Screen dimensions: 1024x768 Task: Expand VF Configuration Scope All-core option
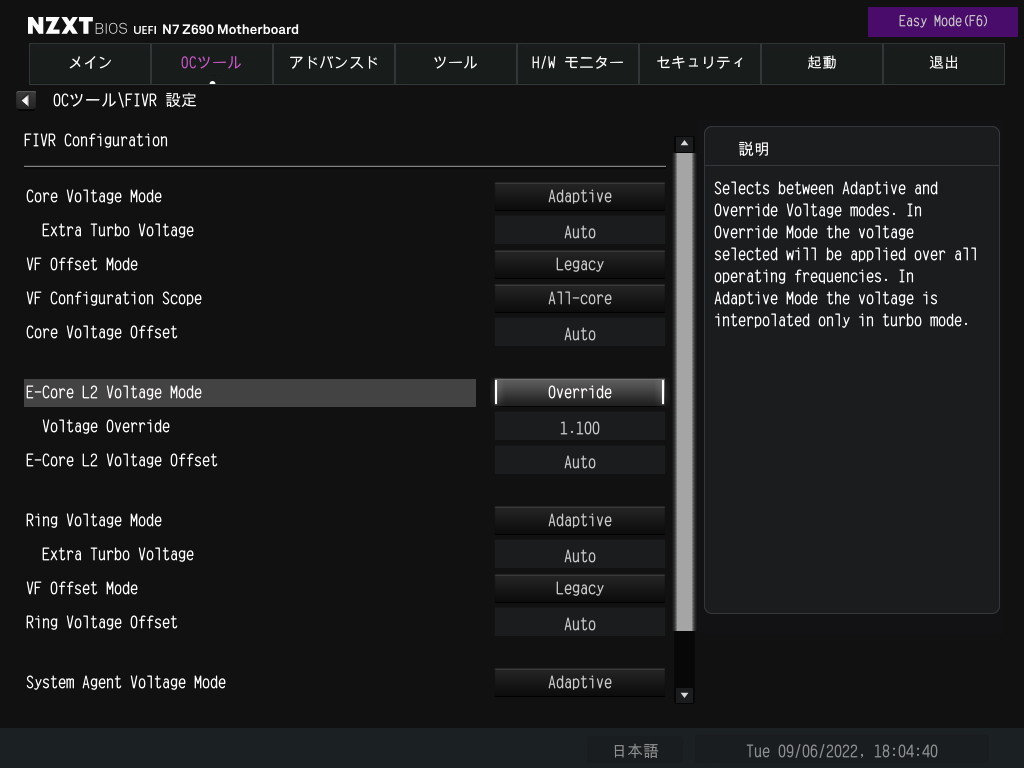point(580,299)
